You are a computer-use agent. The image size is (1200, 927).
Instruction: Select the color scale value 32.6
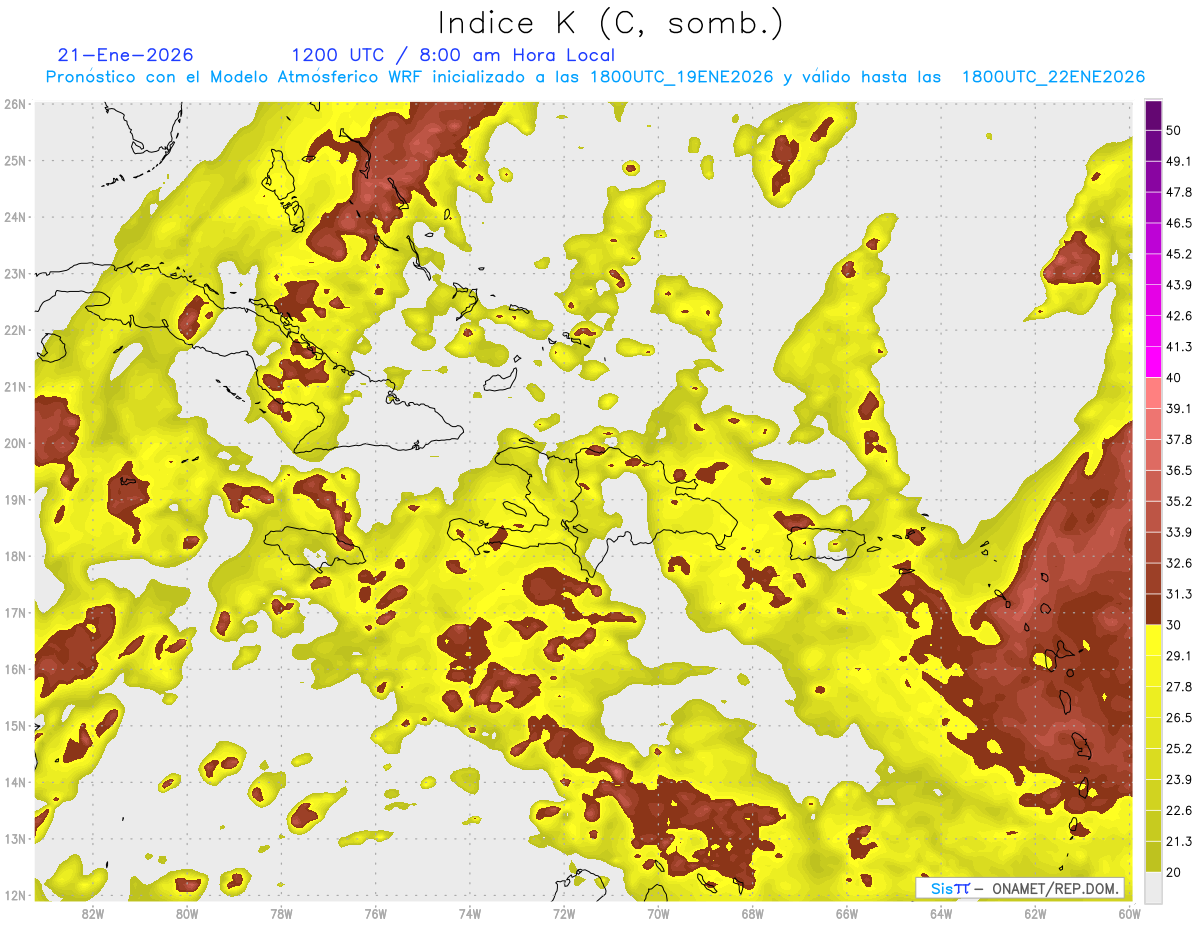pyautogui.click(x=1179, y=563)
